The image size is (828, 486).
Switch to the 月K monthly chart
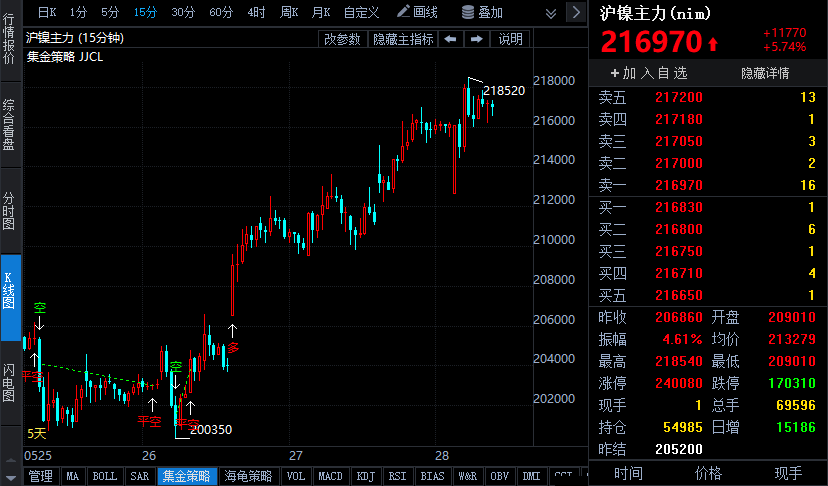click(321, 12)
